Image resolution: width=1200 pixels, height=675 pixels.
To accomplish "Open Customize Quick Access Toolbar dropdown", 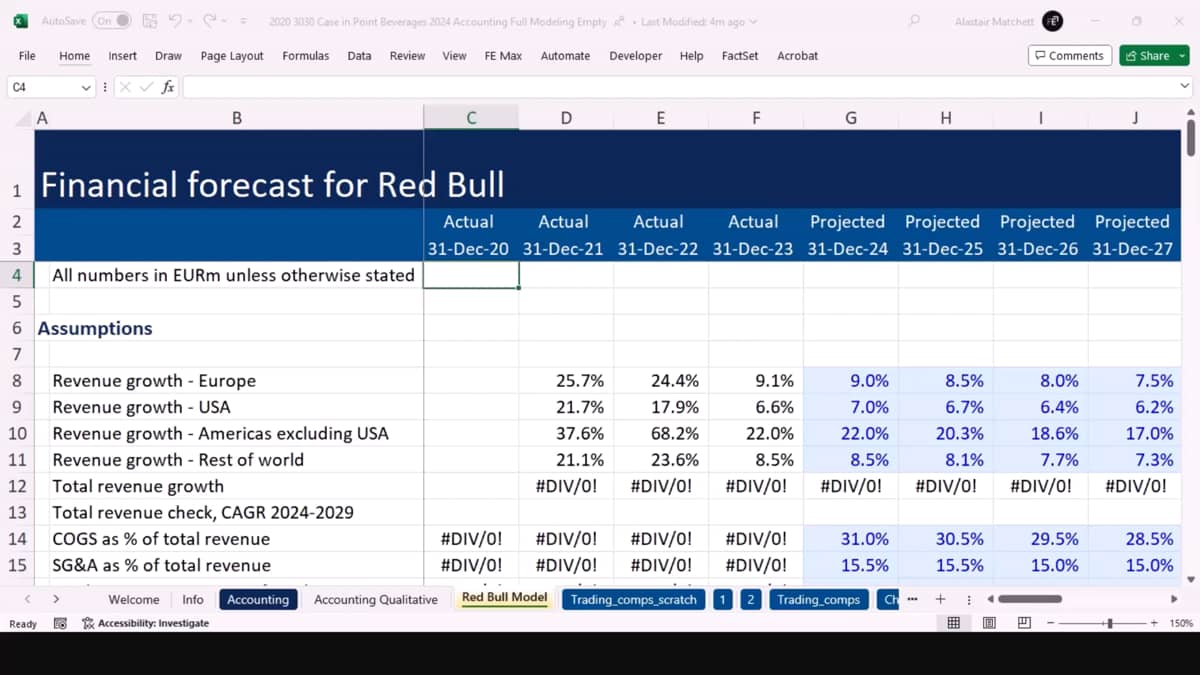I will [x=245, y=21].
